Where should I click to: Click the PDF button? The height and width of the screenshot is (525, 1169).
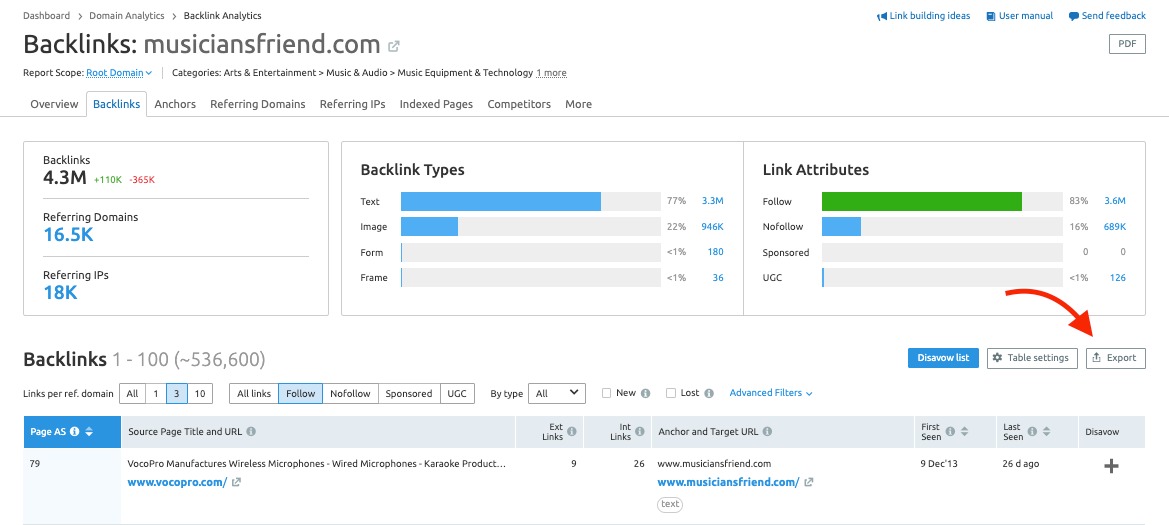(1127, 44)
